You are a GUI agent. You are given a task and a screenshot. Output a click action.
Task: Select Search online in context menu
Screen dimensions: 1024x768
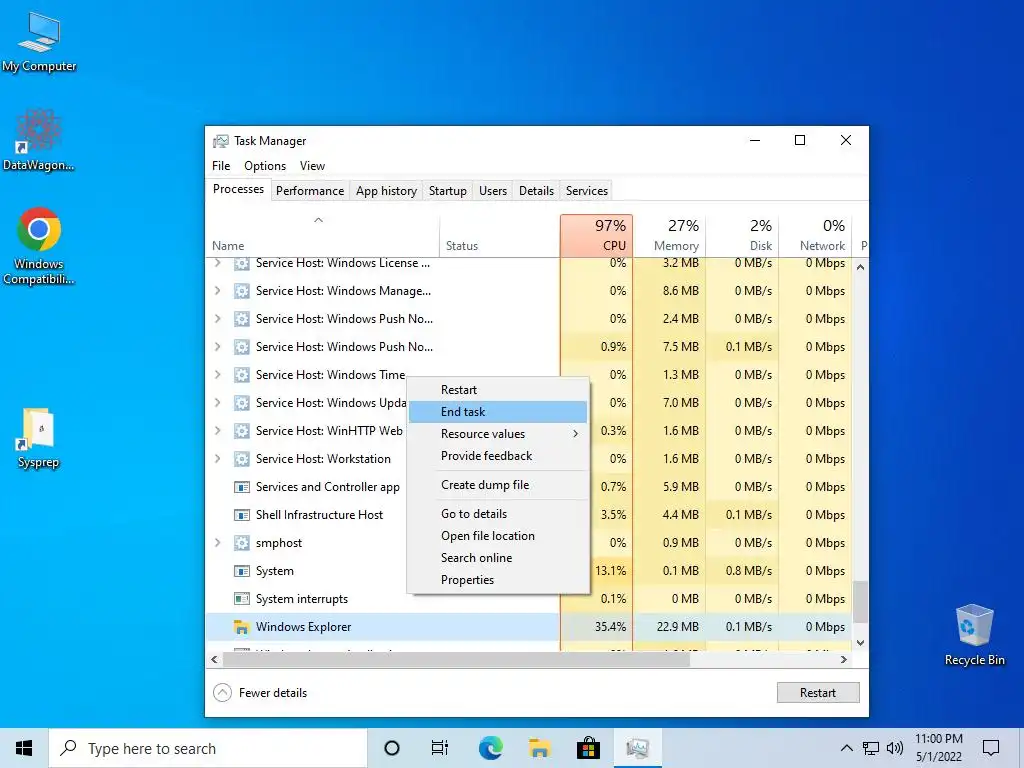point(498,558)
